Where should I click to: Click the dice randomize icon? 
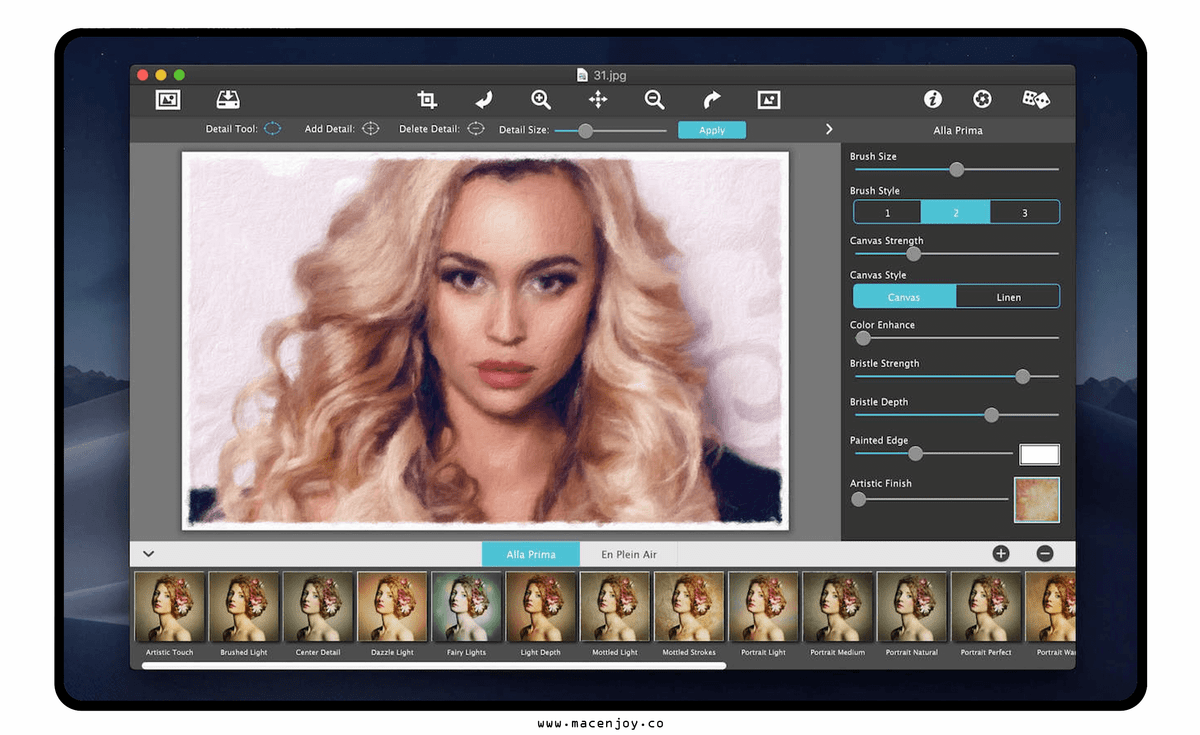(x=1035, y=99)
